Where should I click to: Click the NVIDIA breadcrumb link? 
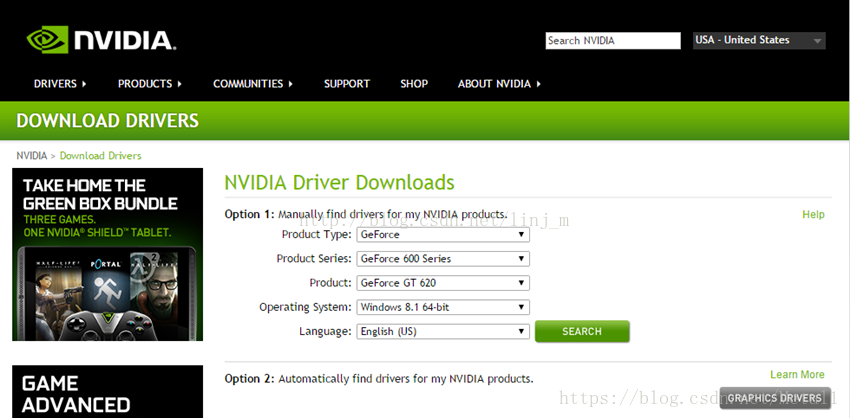[x=31, y=156]
